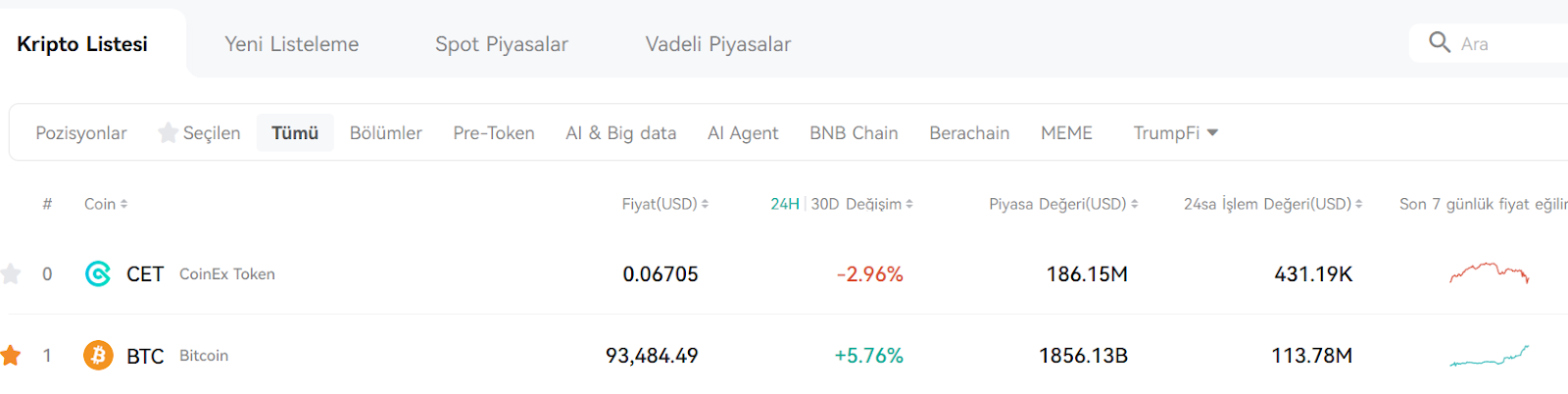
Task: Switch change view to 30D
Action: [825, 204]
